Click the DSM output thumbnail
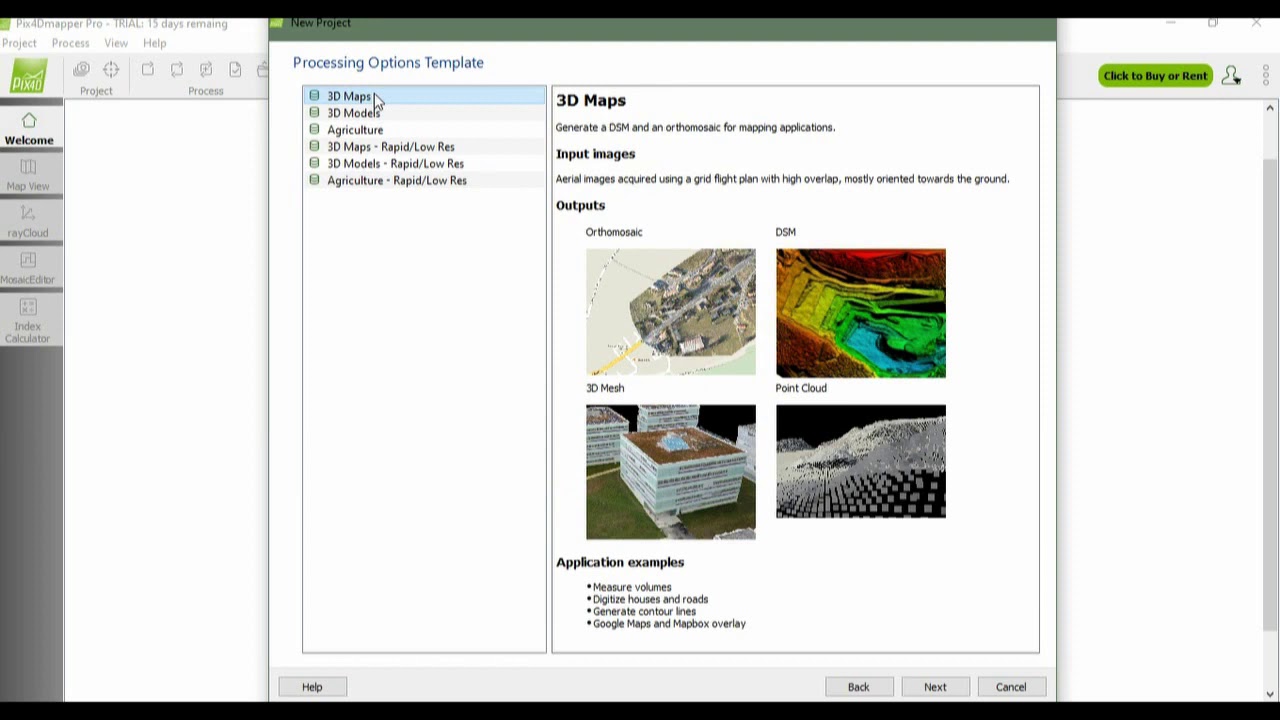Screen dimensions: 1280x720 point(861,313)
